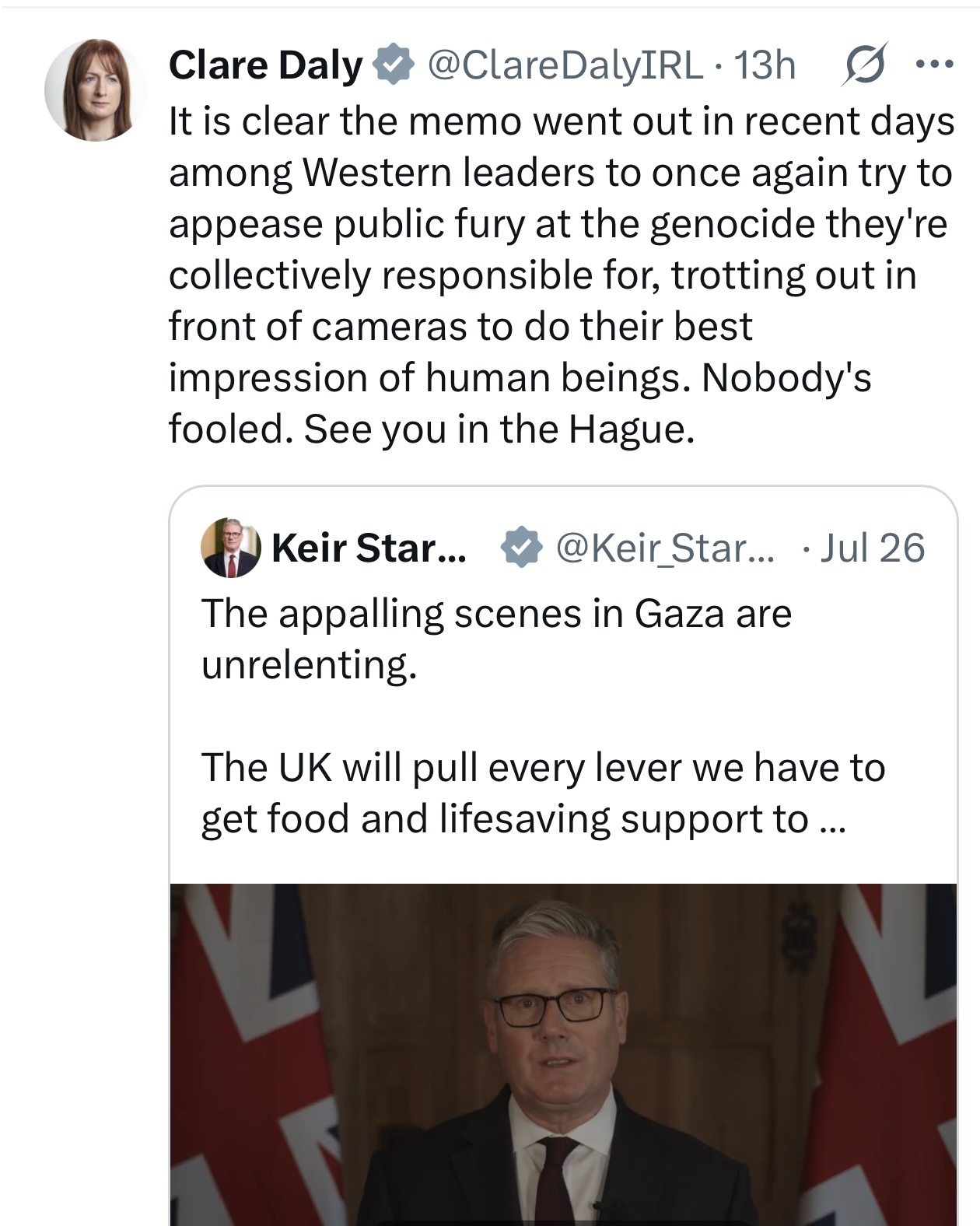Open the post starting 'It is clear the memo'

[x=562, y=275]
